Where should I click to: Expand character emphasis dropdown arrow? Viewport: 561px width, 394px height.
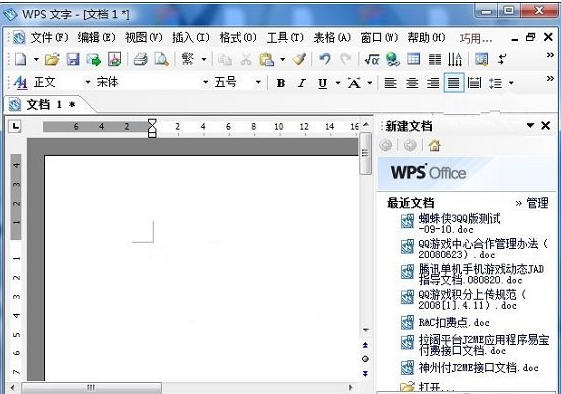coord(370,83)
